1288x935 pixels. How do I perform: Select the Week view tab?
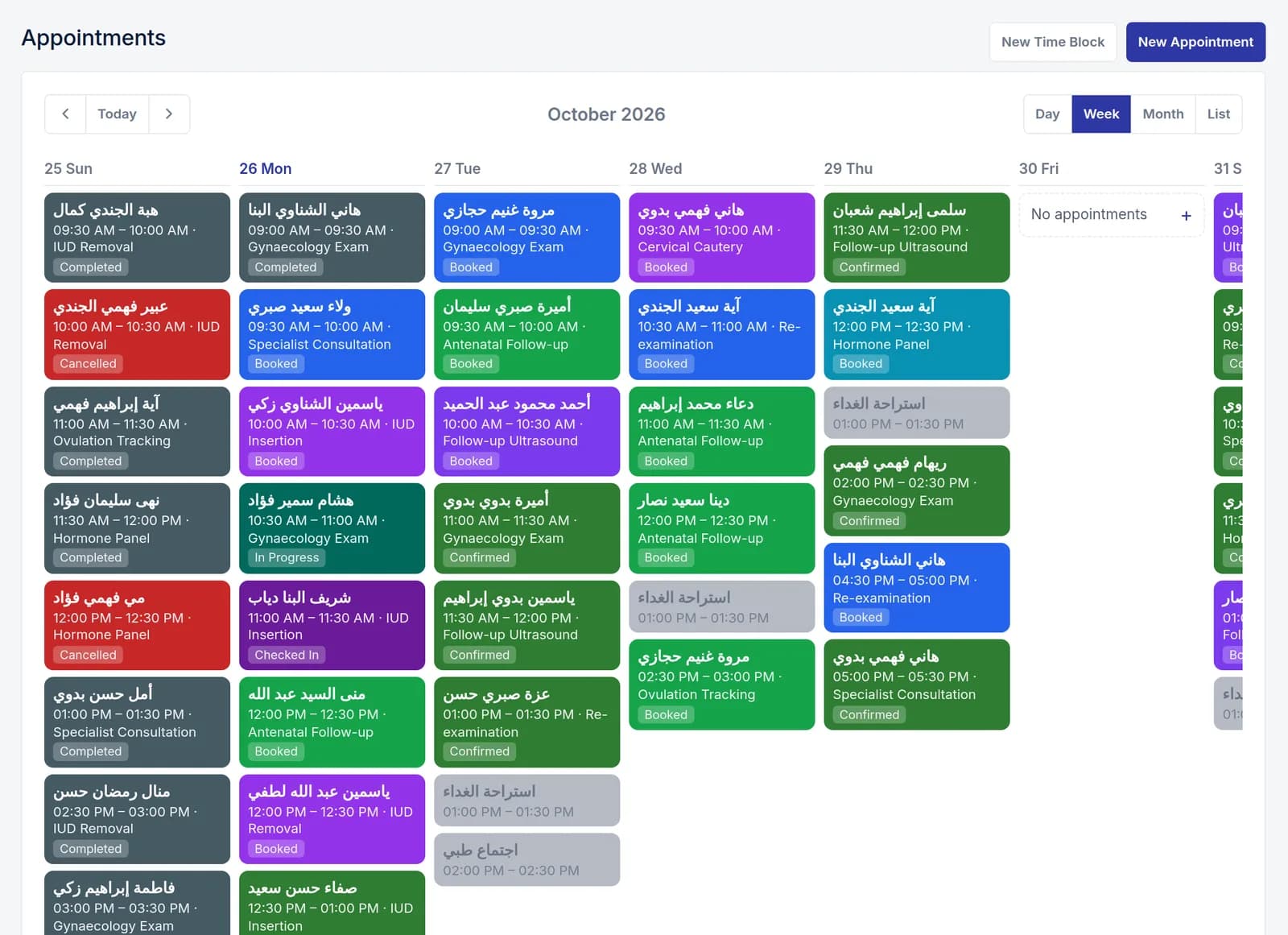(1101, 114)
